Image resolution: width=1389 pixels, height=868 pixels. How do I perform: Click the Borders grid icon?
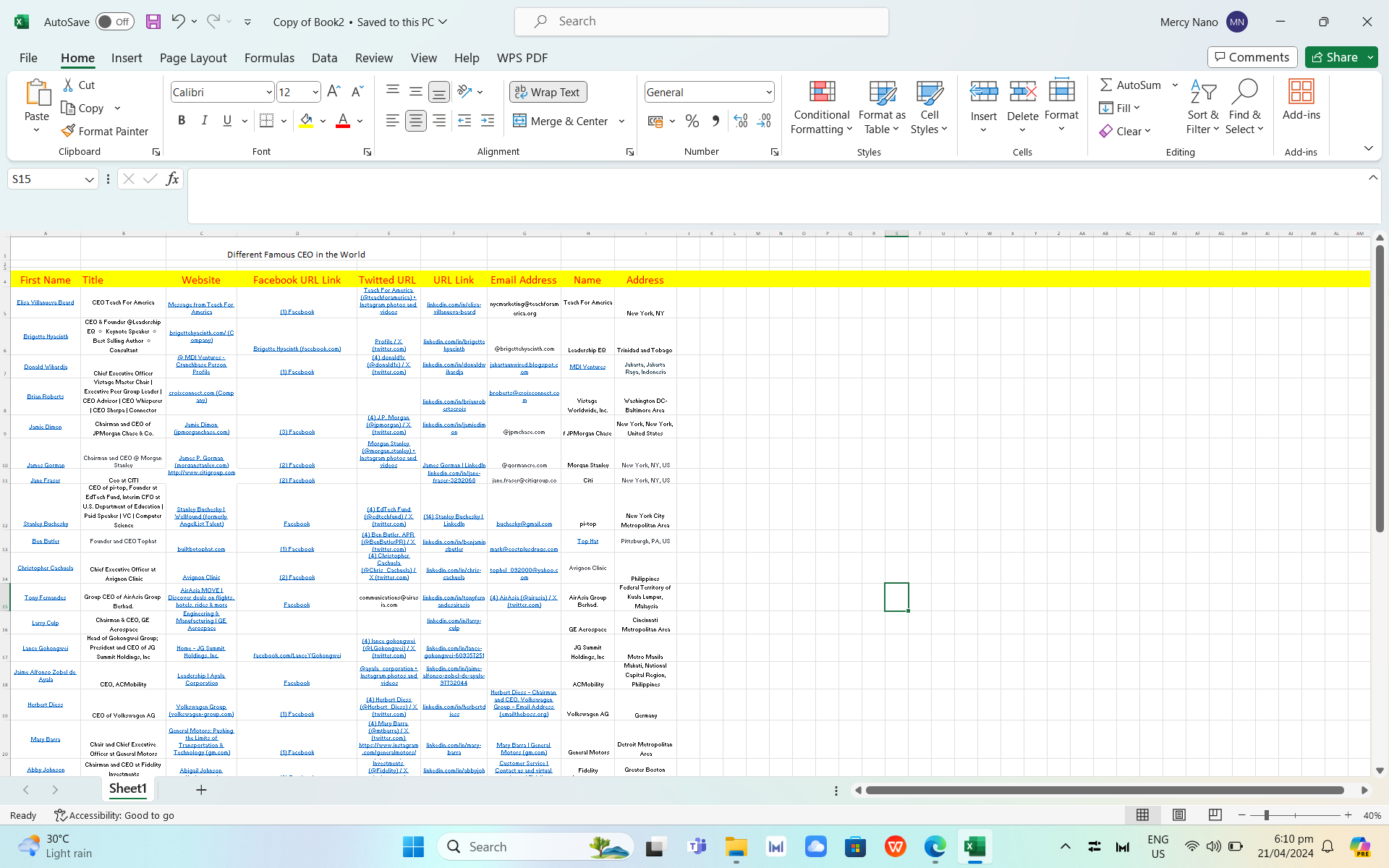pyautogui.click(x=266, y=121)
